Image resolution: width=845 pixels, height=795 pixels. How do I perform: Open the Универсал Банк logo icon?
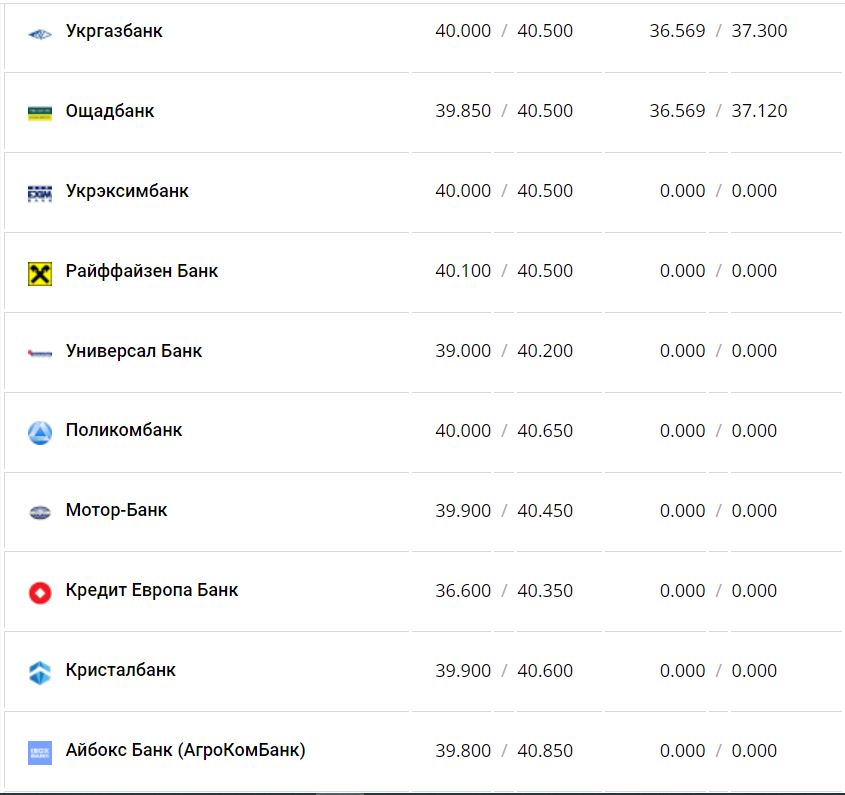tap(39, 353)
